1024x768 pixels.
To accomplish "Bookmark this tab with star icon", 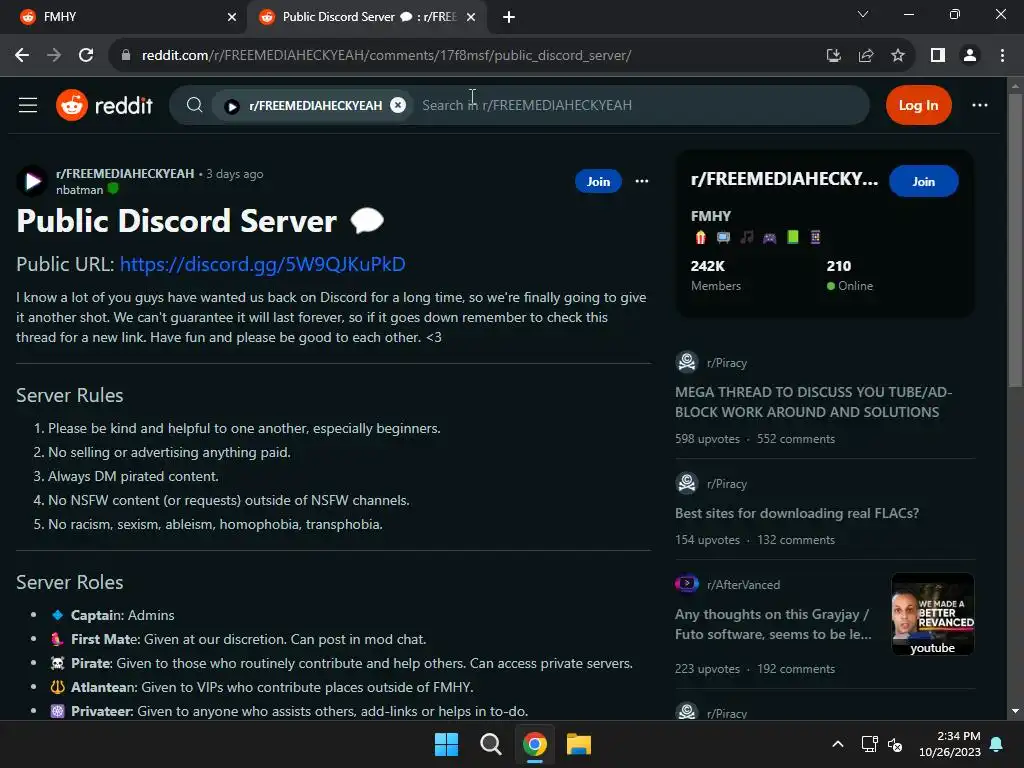I will 898,56.
